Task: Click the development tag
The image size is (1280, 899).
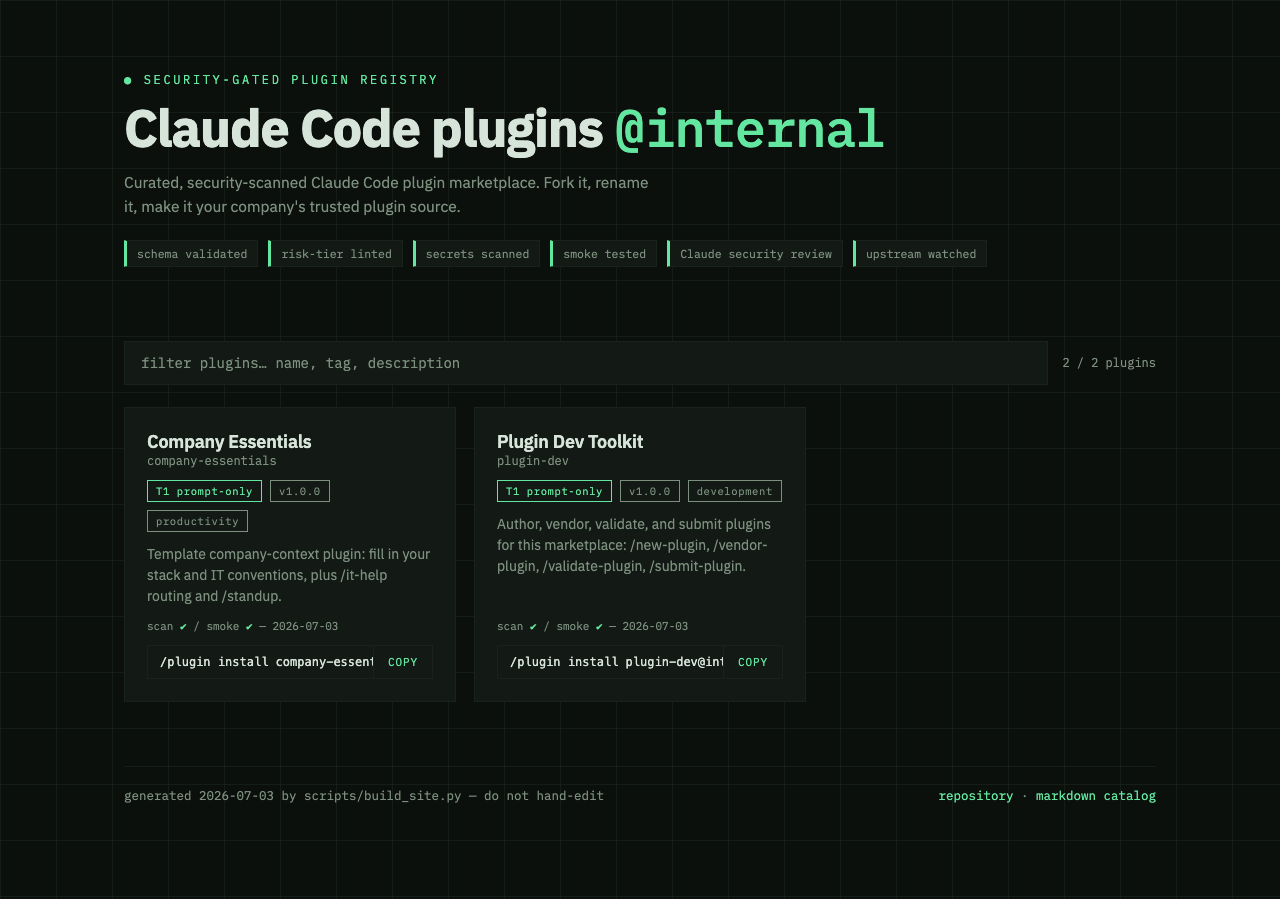Action: [x=735, y=491]
